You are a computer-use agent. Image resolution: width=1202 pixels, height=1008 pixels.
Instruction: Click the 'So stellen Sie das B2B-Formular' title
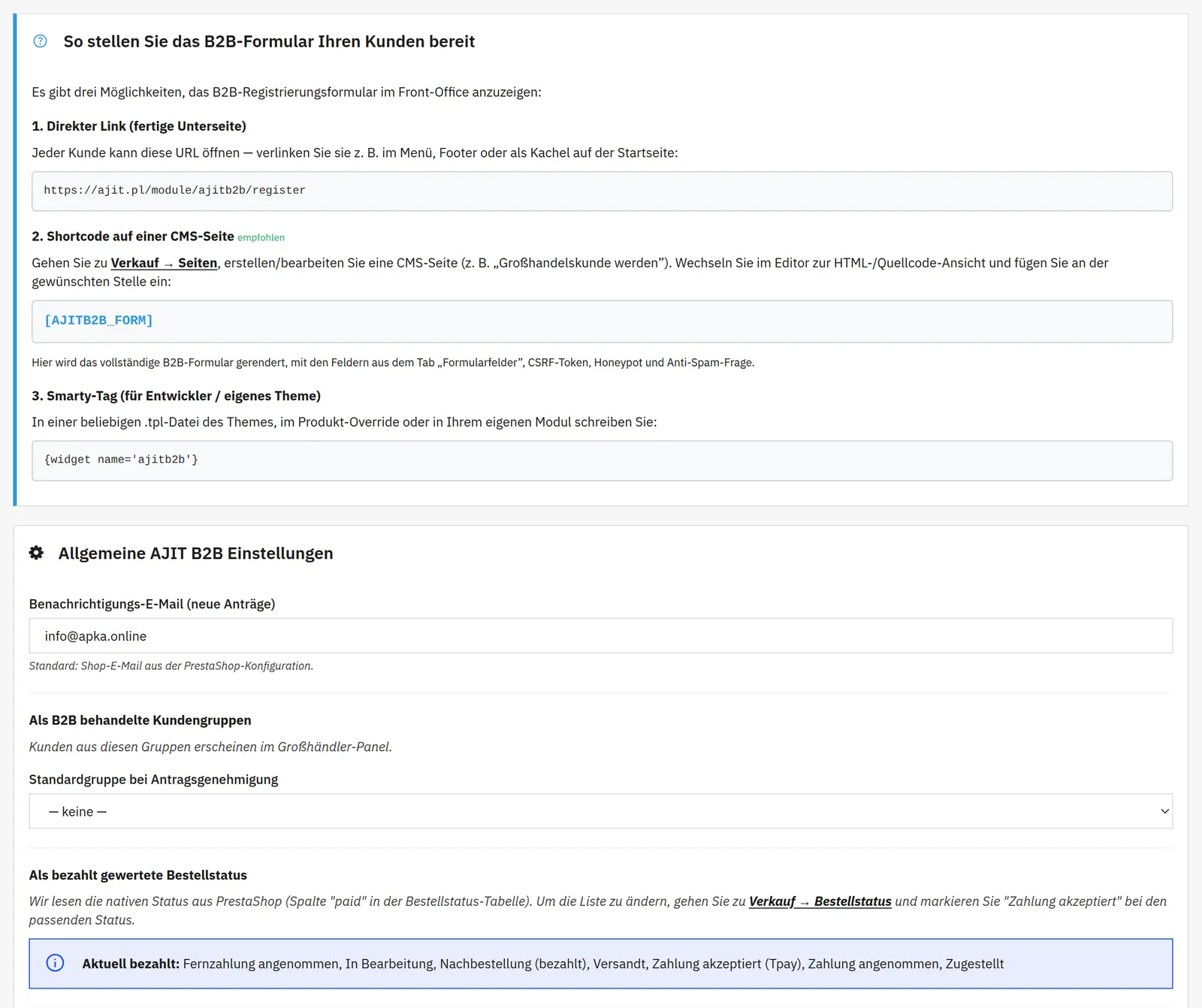[269, 41]
